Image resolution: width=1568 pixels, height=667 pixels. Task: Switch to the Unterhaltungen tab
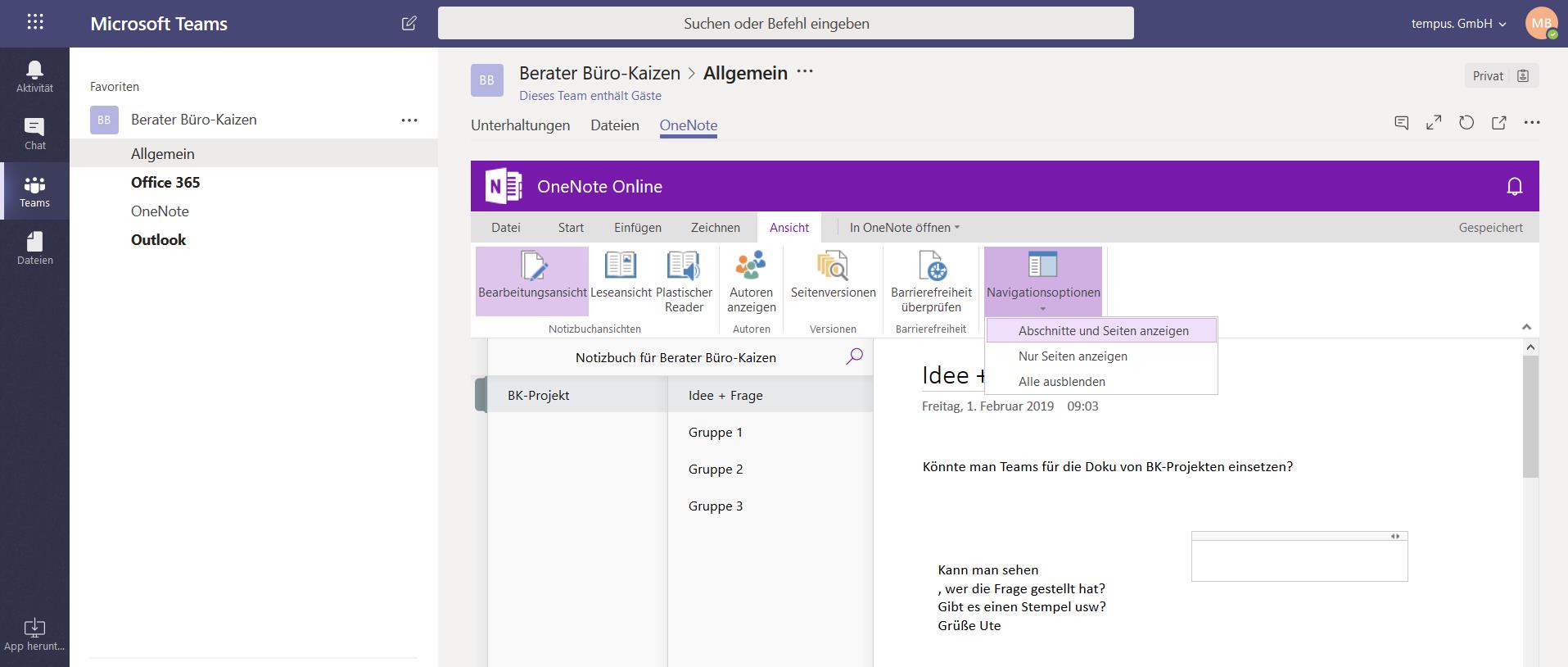520,125
